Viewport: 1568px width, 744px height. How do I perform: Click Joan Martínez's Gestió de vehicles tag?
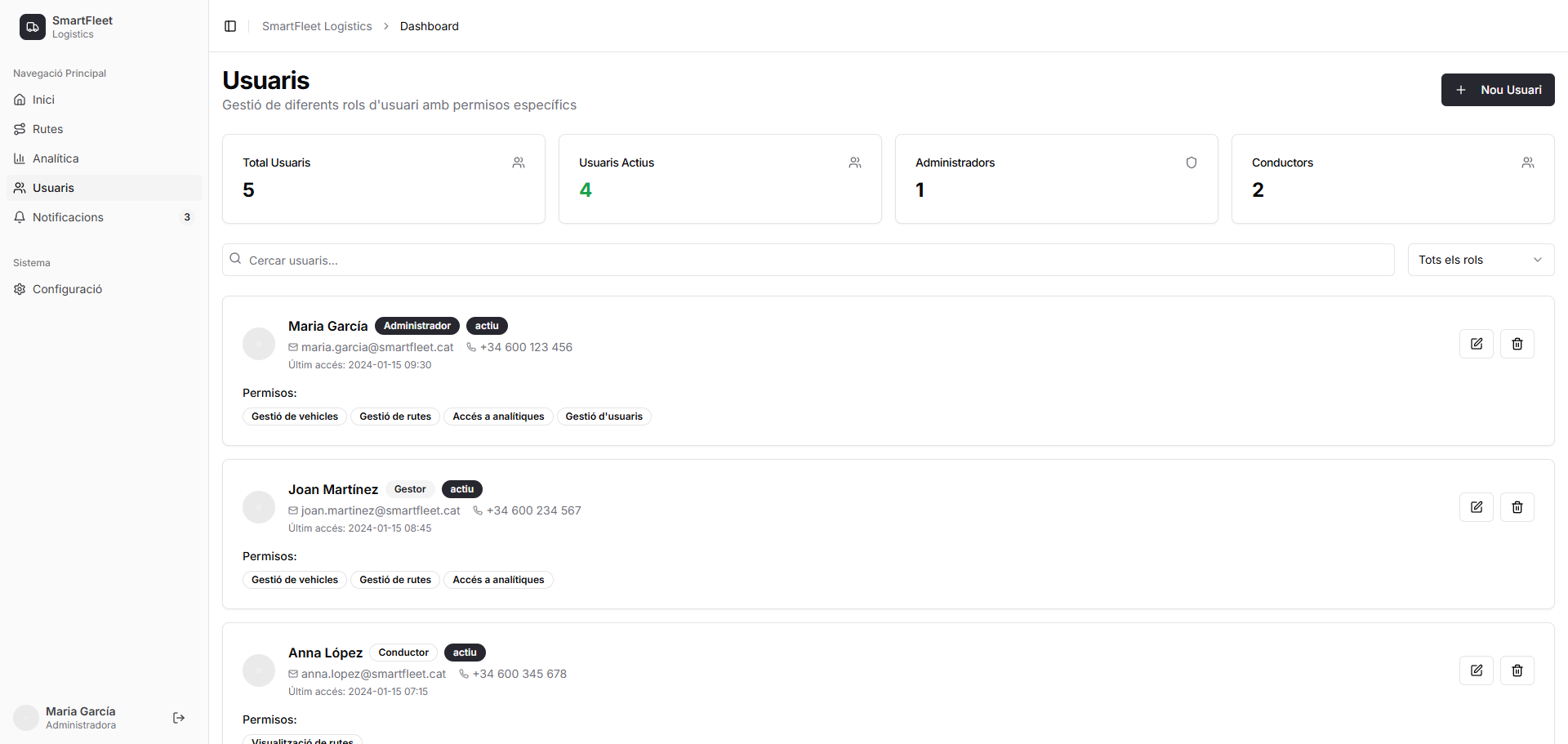point(295,580)
